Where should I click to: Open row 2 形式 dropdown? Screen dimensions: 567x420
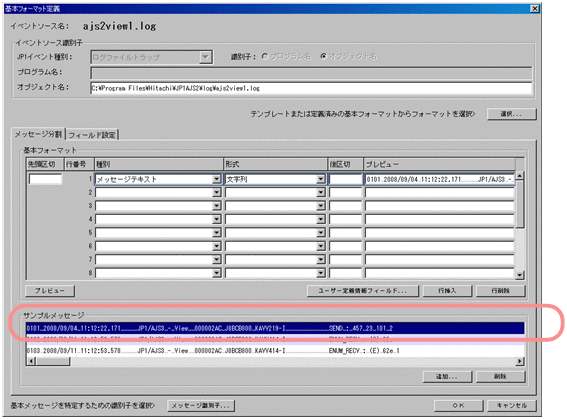pyautogui.click(x=320, y=192)
